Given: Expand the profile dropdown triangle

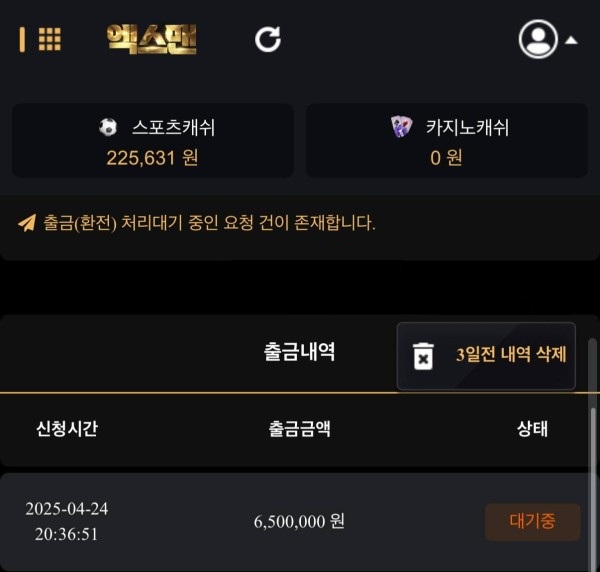Looking at the screenshot, I should [571, 40].
